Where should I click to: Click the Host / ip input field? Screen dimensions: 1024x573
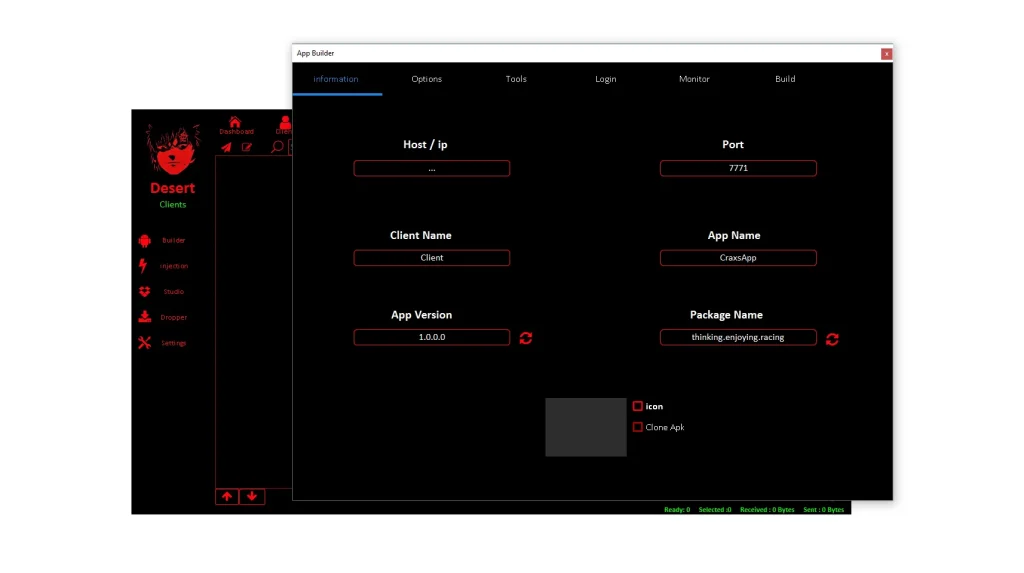pyautogui.click(x=431, y=168)
